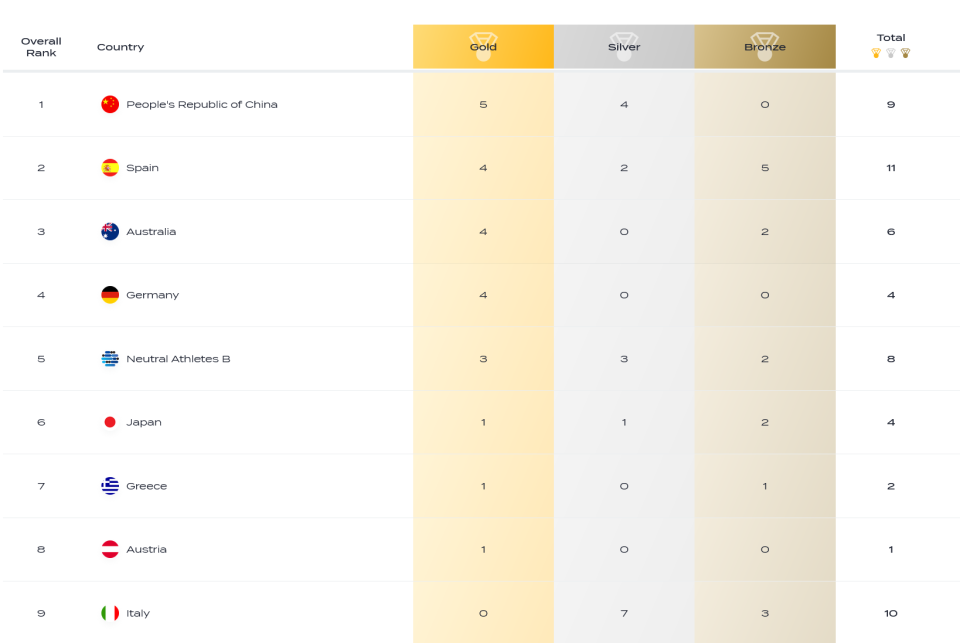Select Greece's total of 2 medals

tap(891, 486)
